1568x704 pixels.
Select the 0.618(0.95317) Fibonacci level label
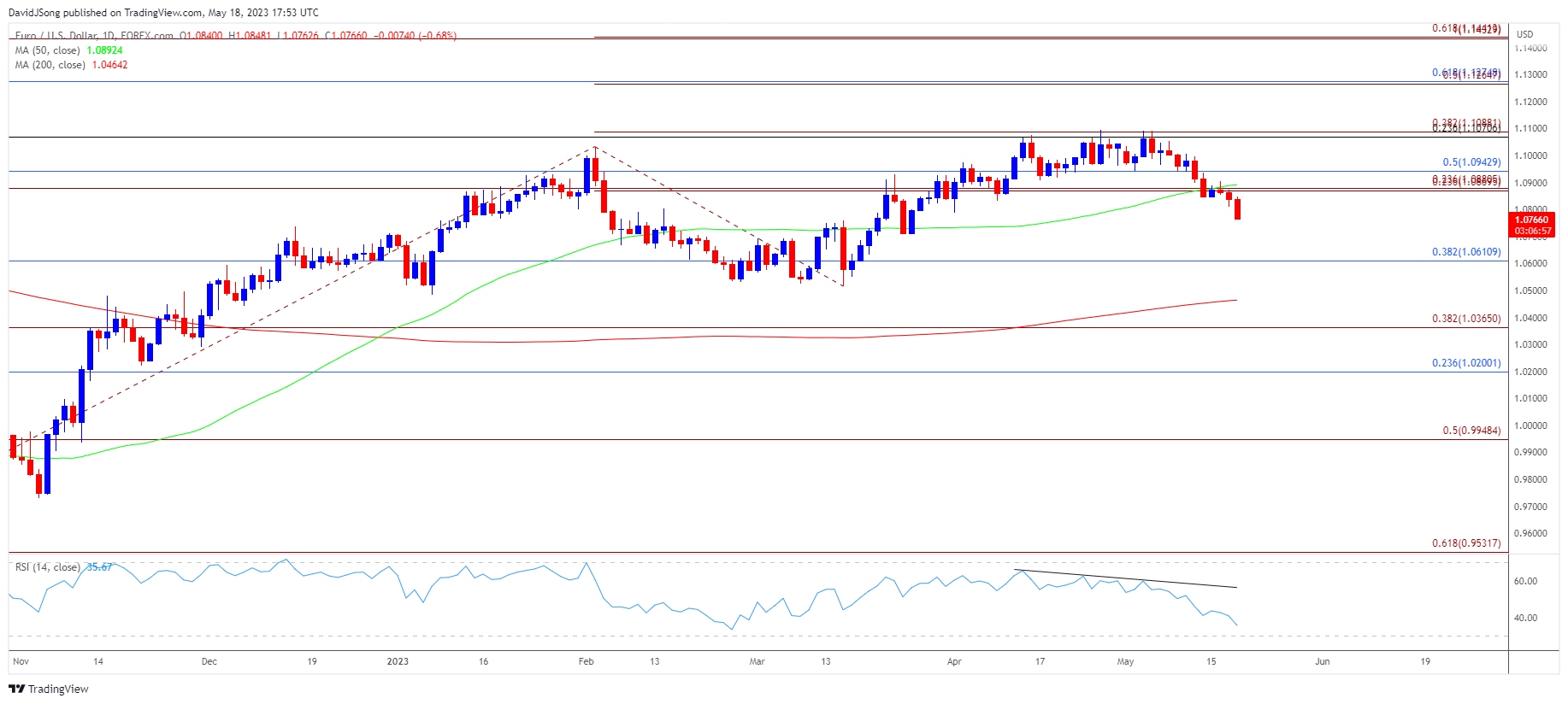(1465, 543)
